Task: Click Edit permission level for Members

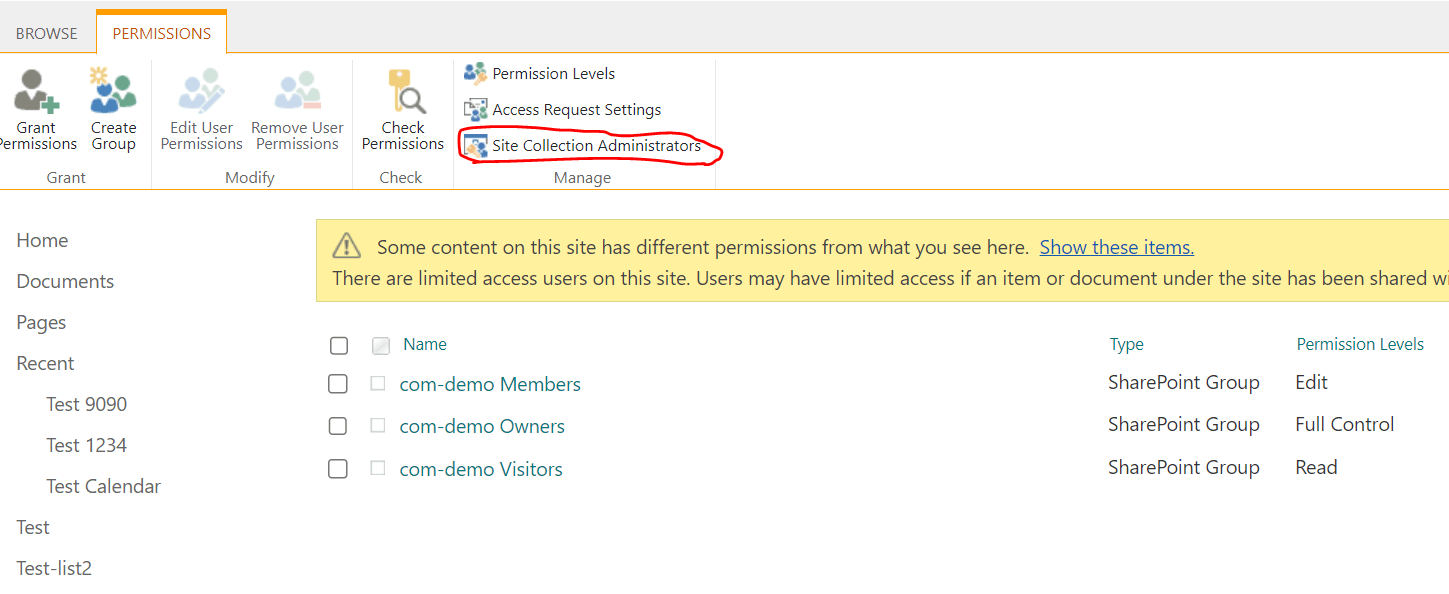Action: click(x=1312, y=382)
